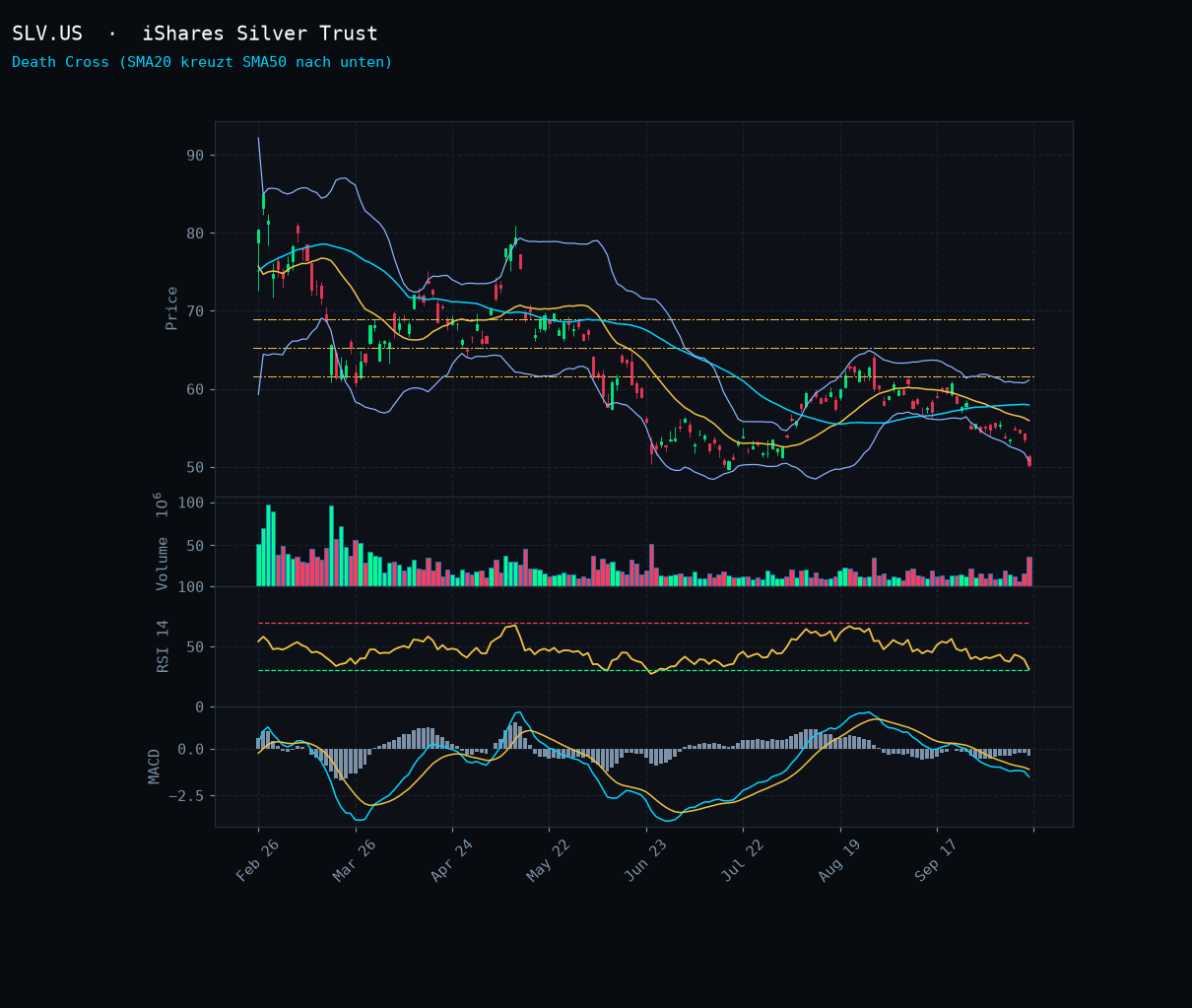Click the 60 price tick label

tap(194, 389)
